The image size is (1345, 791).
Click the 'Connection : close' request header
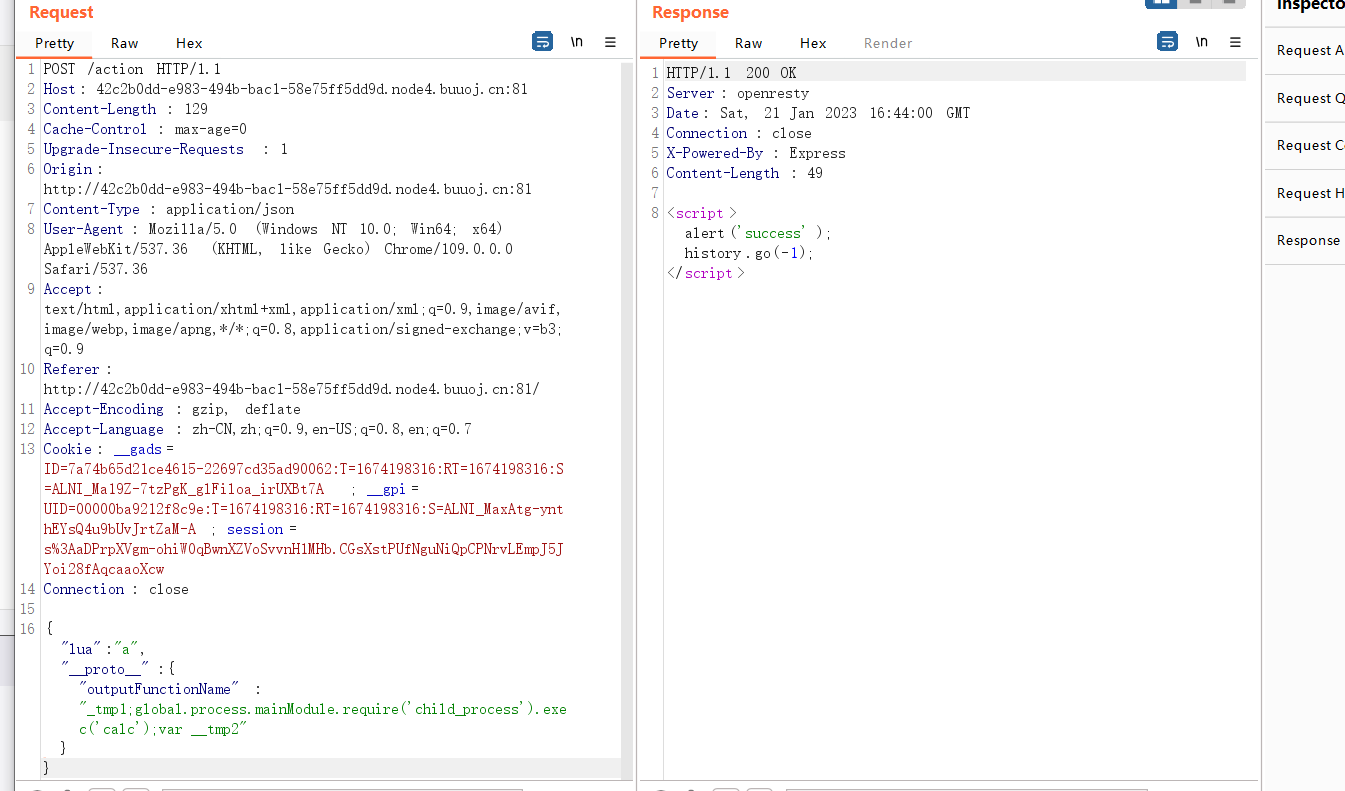[x=116, y=589]
